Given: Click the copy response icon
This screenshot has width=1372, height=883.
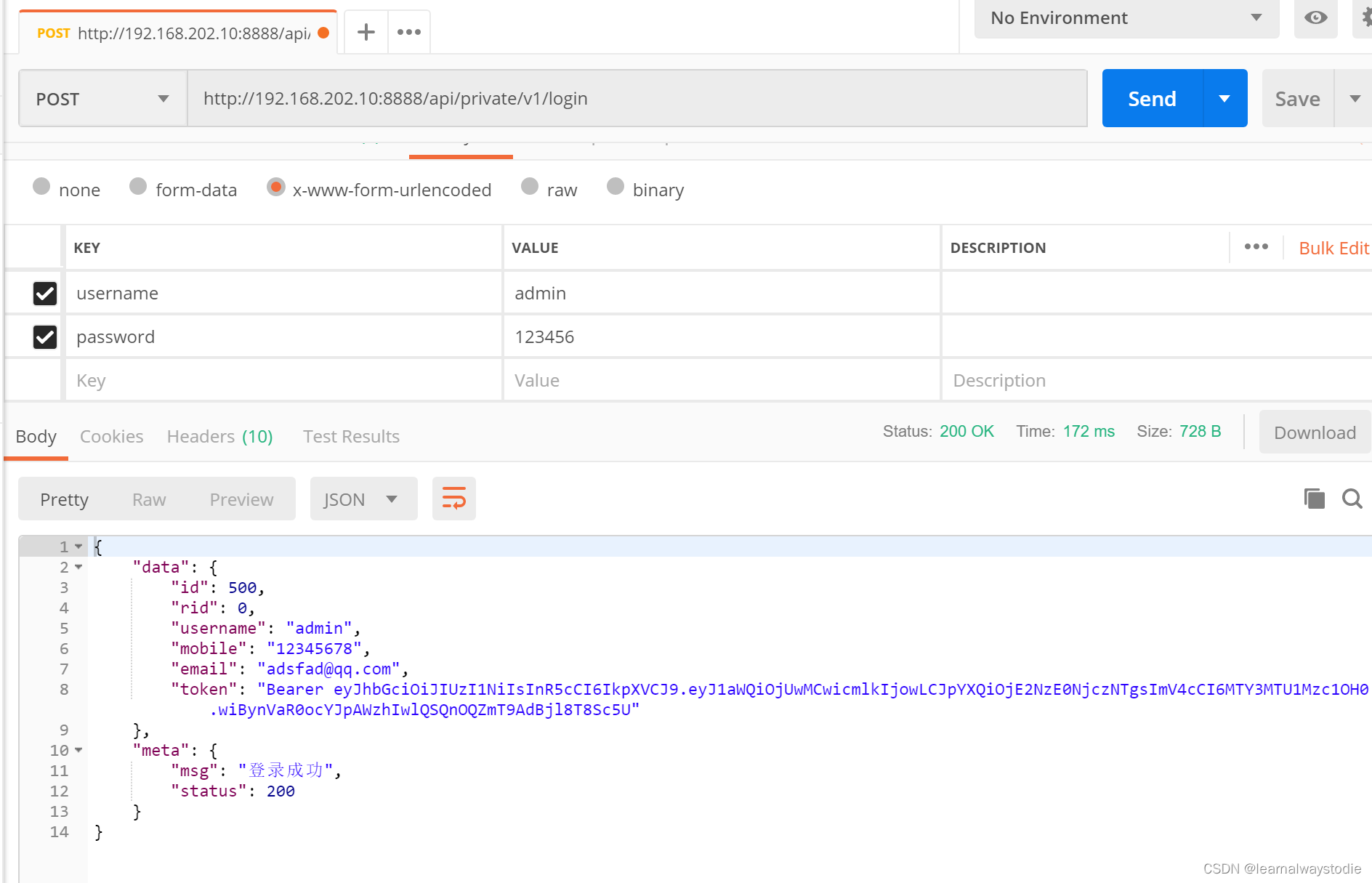Looking at the screenshot, I should click(x=1313, y=499).
